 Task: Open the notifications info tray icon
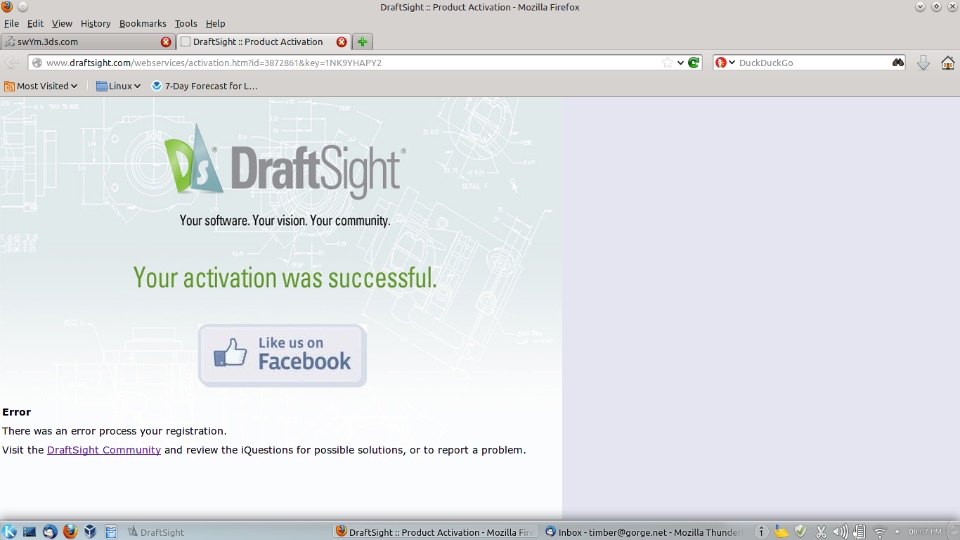(x=760, y=531)
